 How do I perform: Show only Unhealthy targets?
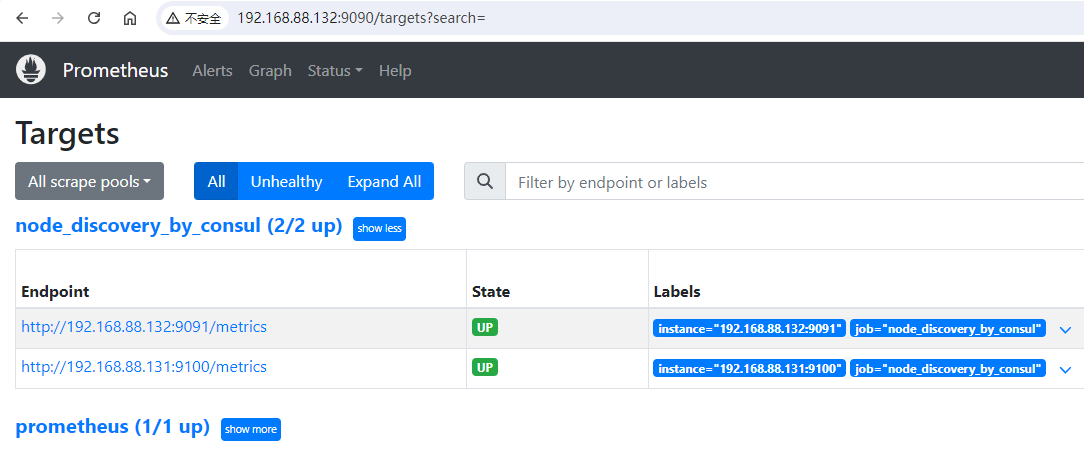[x=286, y=182]
